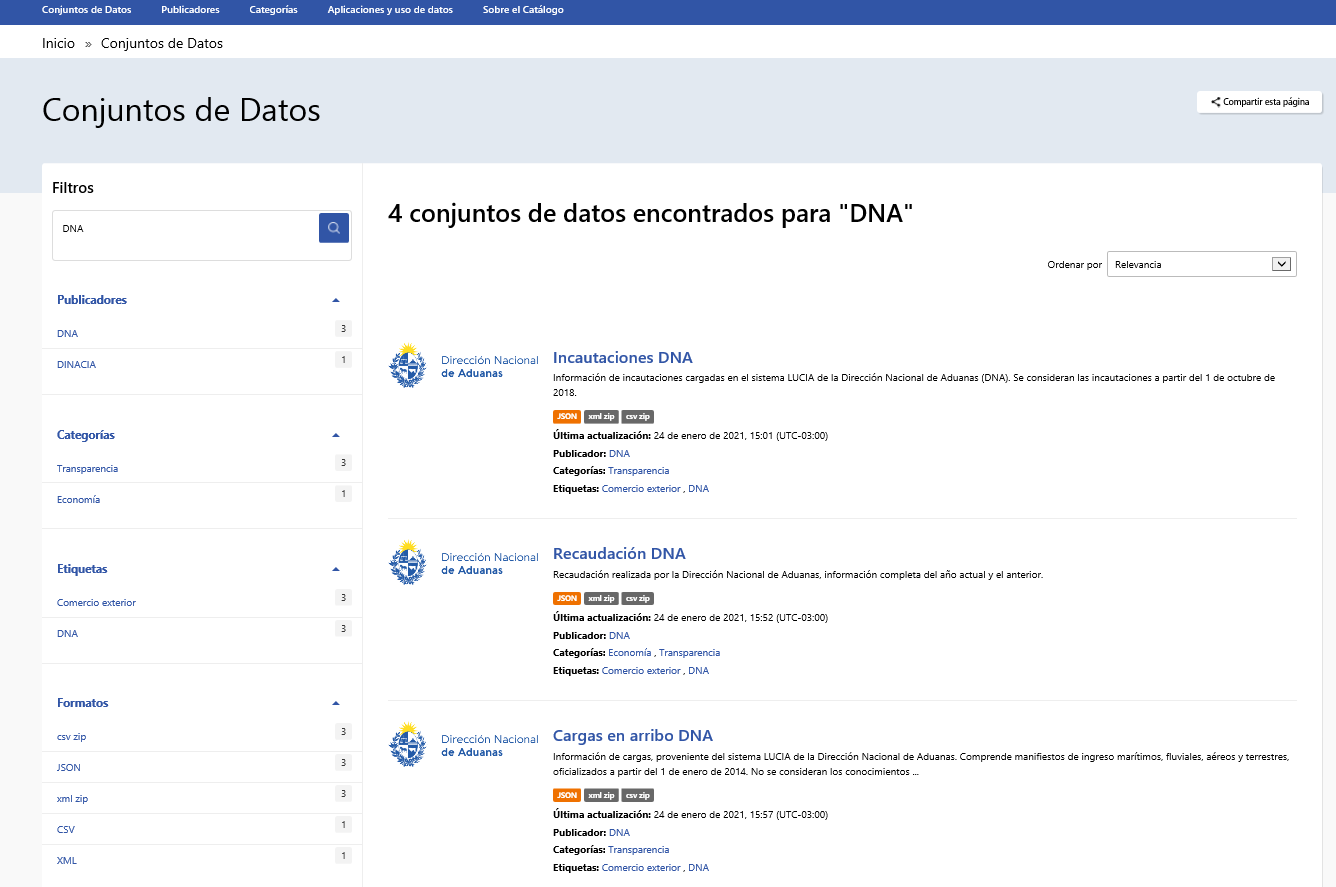Click the DNA search text field

tap(186, 229)
